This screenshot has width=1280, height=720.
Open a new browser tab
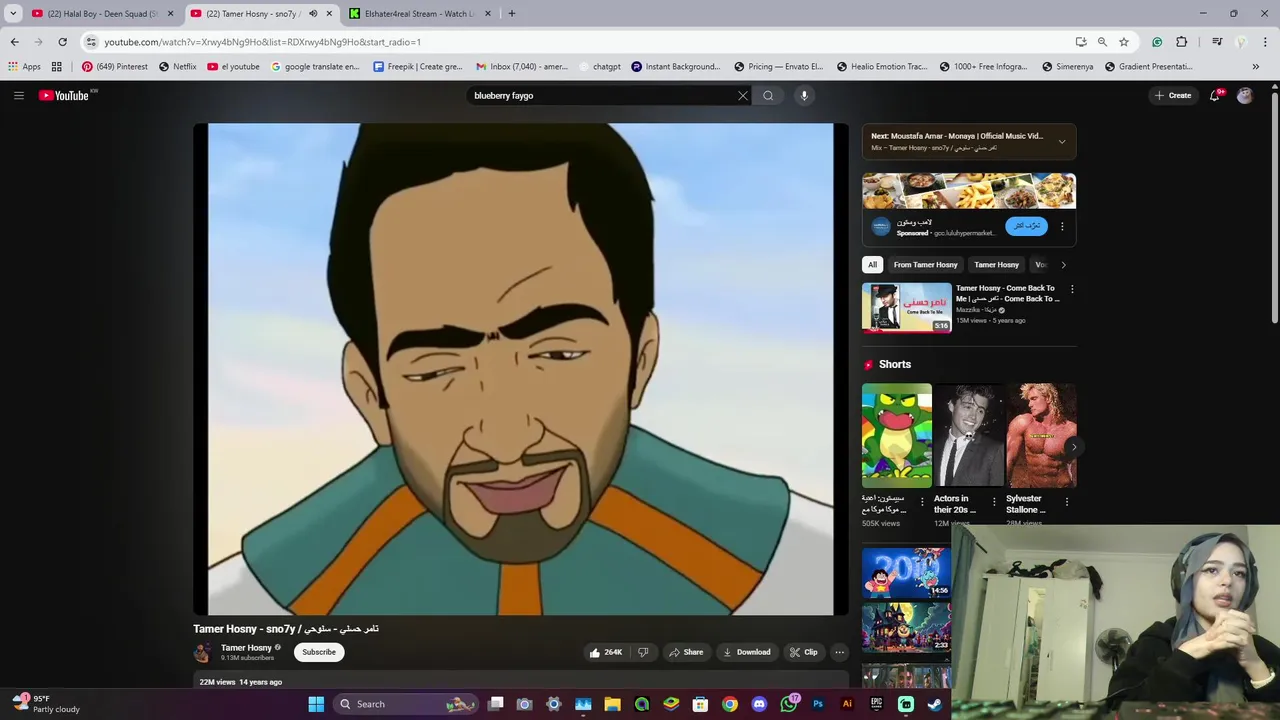coord(511,14)
